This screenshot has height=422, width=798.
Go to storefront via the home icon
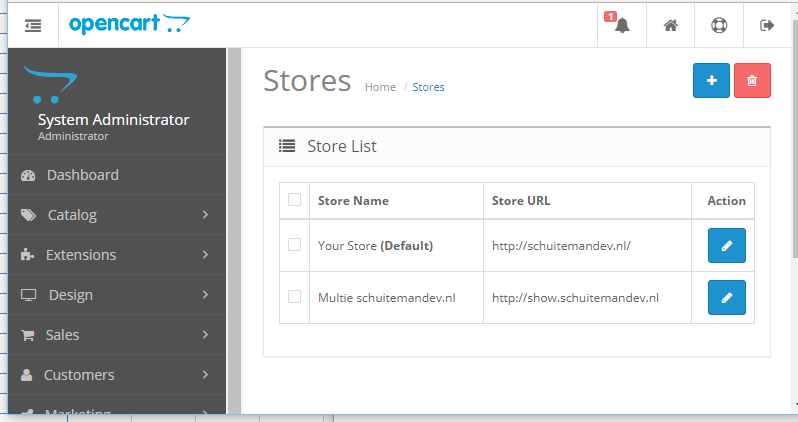[671, 25]
